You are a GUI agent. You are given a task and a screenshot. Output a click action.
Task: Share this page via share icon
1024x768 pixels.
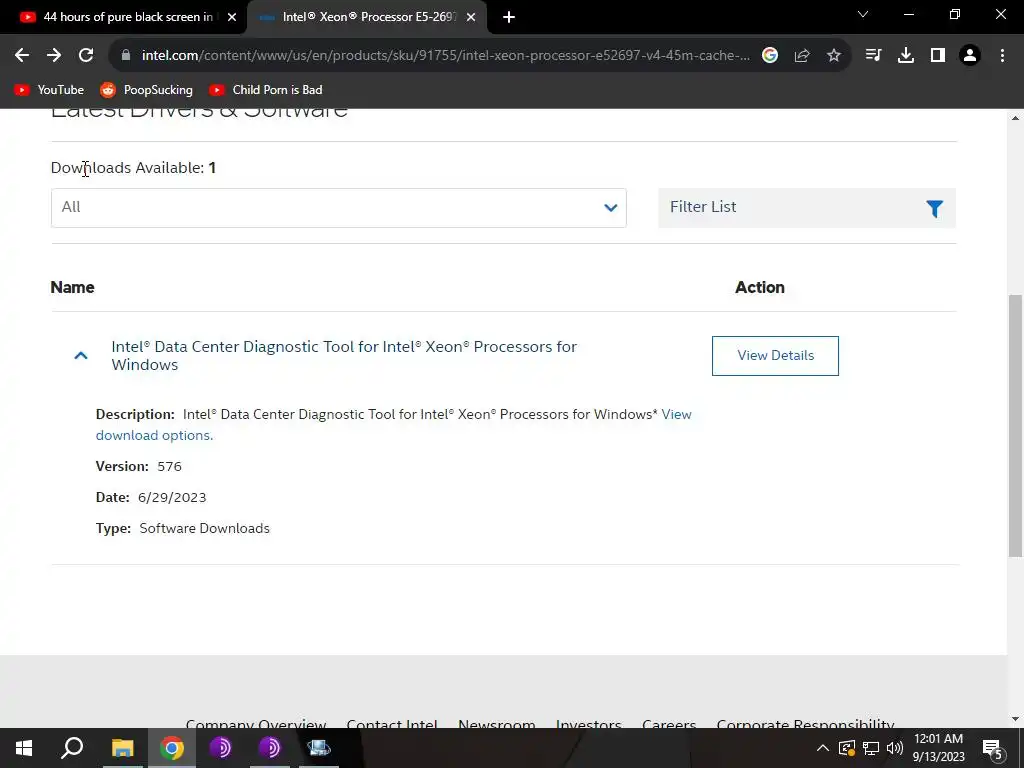point(802,56)
